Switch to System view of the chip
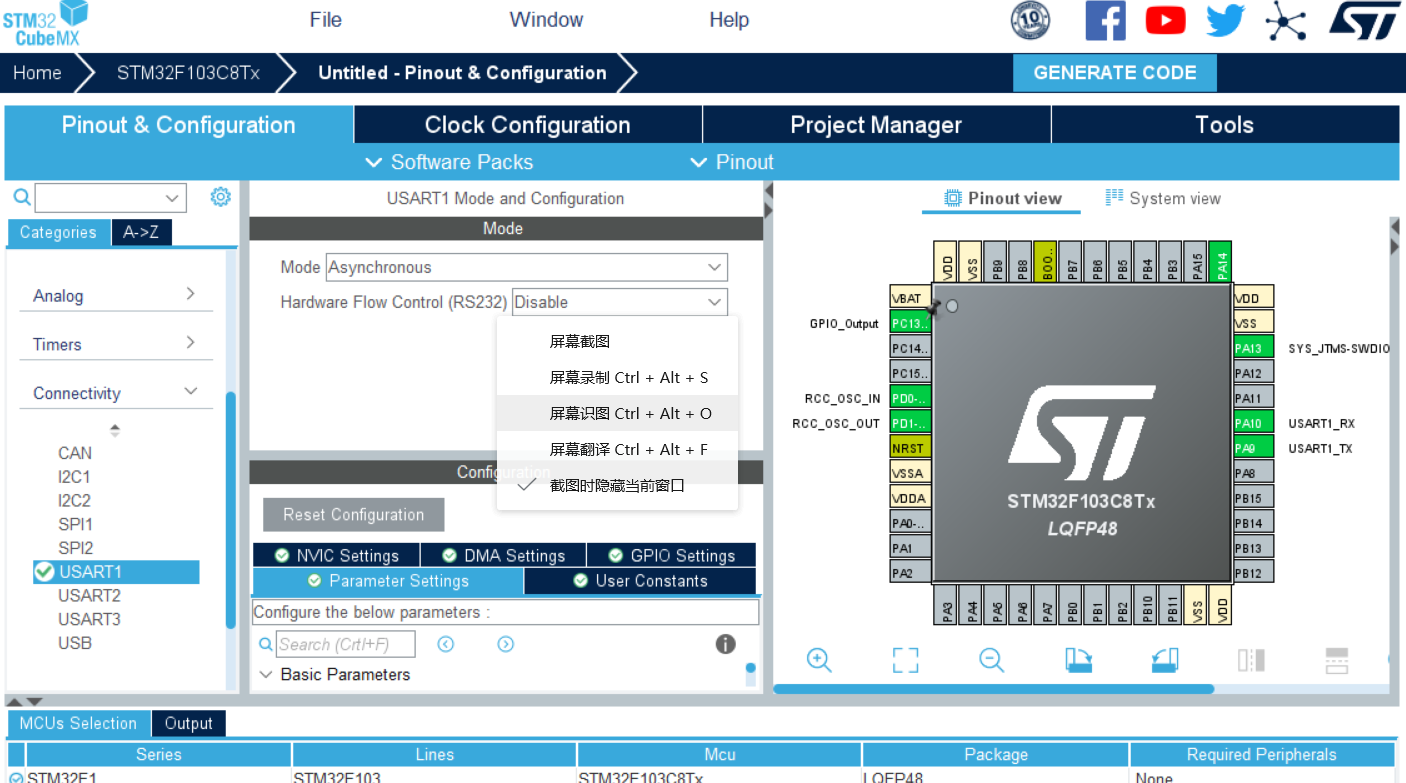Image resolution: width=1406 pixels, height=783 pixels. pos(1163,198)
